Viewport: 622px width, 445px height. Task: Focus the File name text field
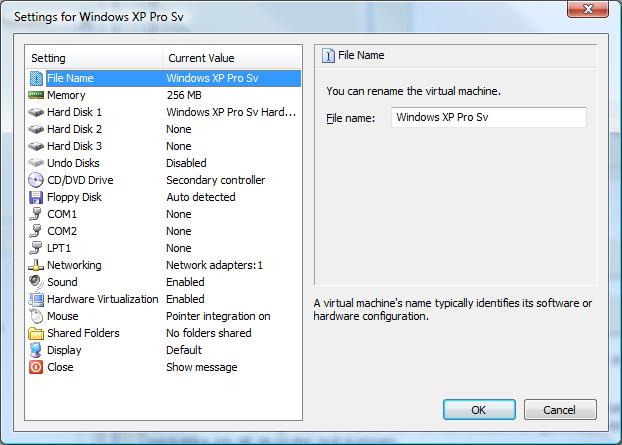pyautogui.click(x=489, y=117)
